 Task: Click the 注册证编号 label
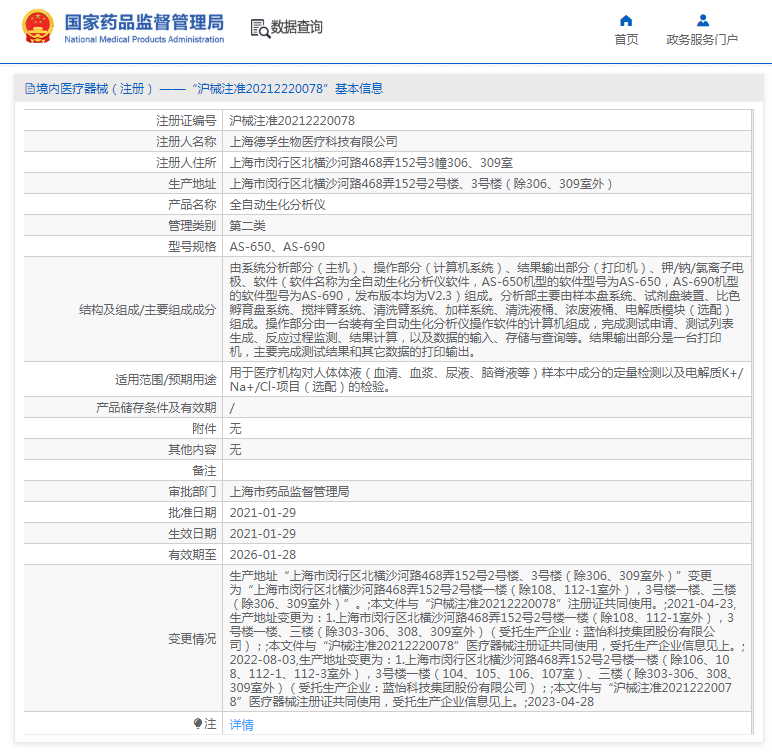pyautogui.click(x=187, y=121)
